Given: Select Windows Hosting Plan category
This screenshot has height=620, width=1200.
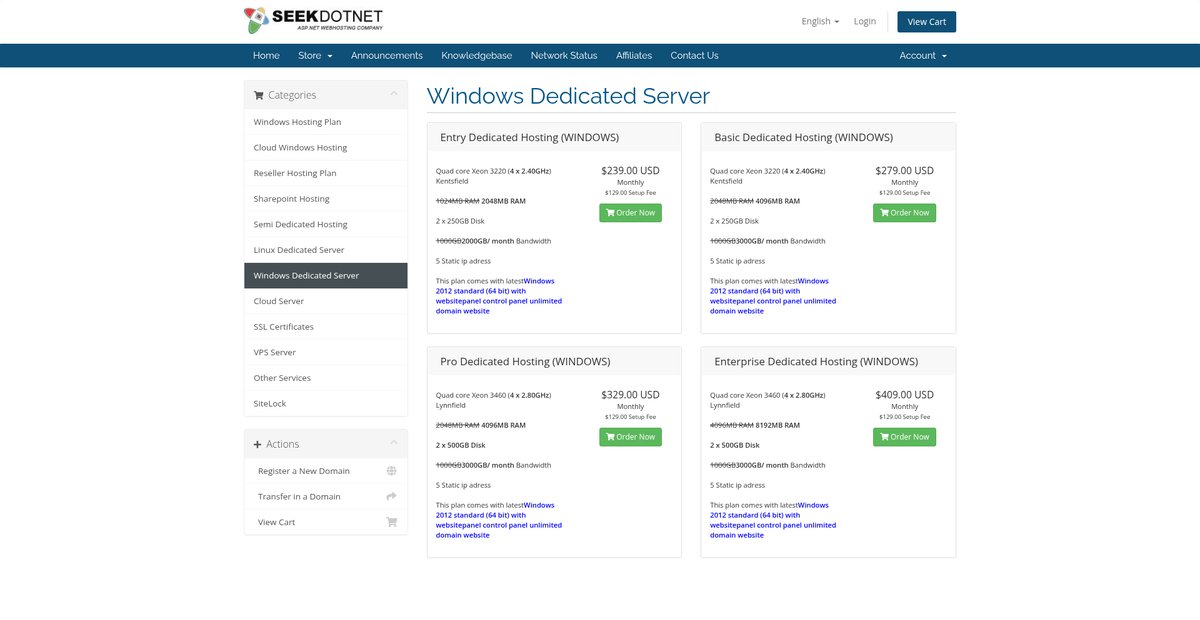Looking at the screenshot, I should pos(326,122).
